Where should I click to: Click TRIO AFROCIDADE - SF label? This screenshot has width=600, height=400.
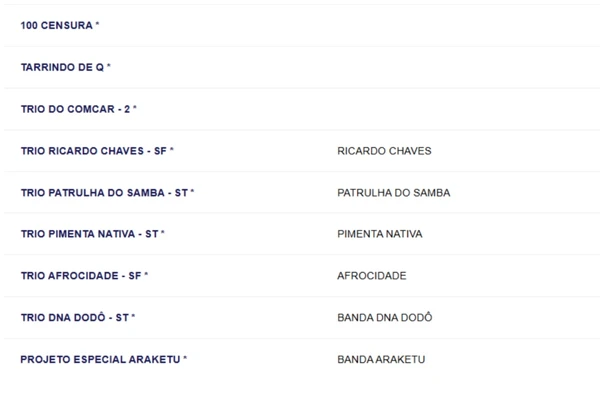point(80,276)
